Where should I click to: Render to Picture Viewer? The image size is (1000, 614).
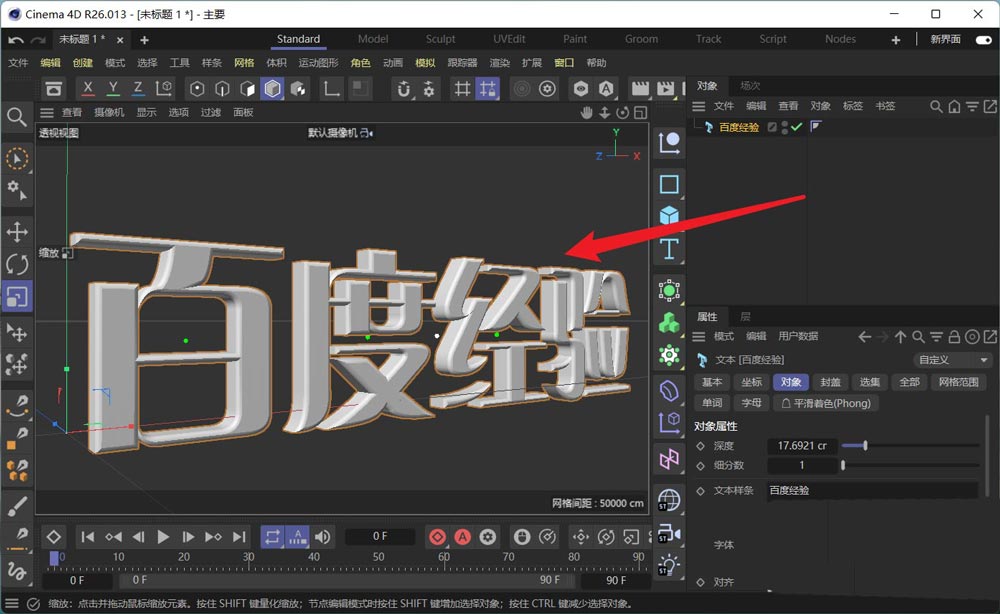(665, 89)
